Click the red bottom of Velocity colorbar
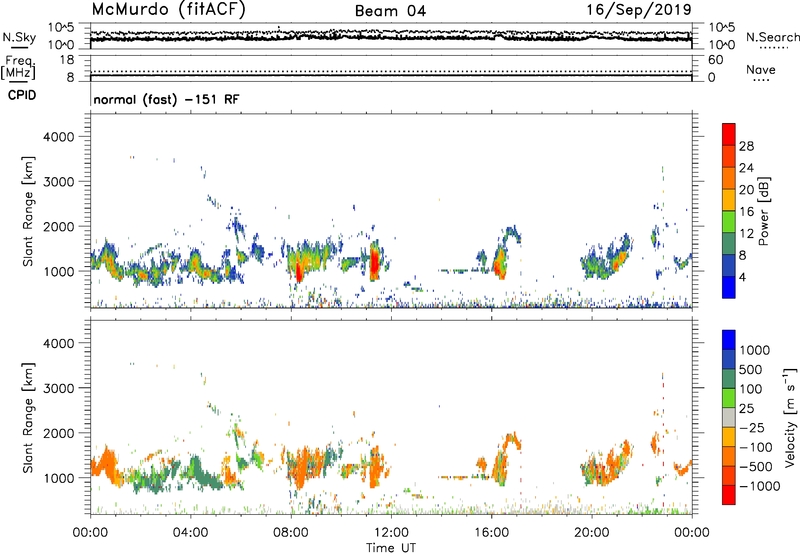The height and width of the screenshot is (554, 800). [729, 495]
